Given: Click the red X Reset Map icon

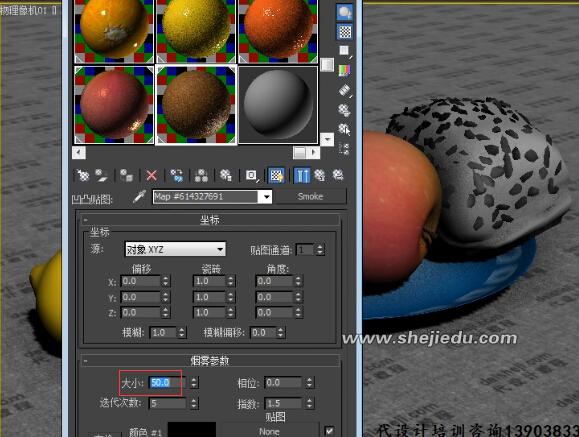Looking at the screenshot, I should point(151,175).
